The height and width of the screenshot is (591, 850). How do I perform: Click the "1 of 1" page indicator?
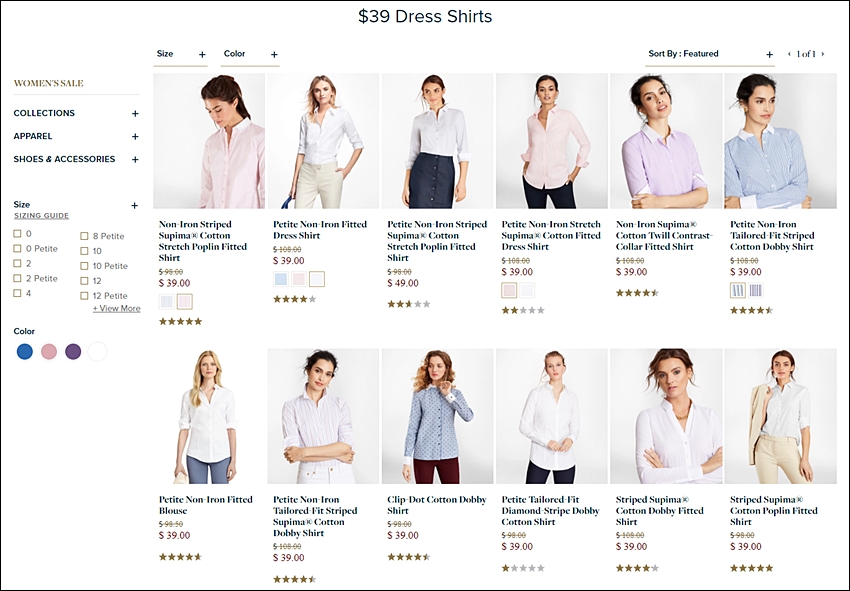[806, 54]
